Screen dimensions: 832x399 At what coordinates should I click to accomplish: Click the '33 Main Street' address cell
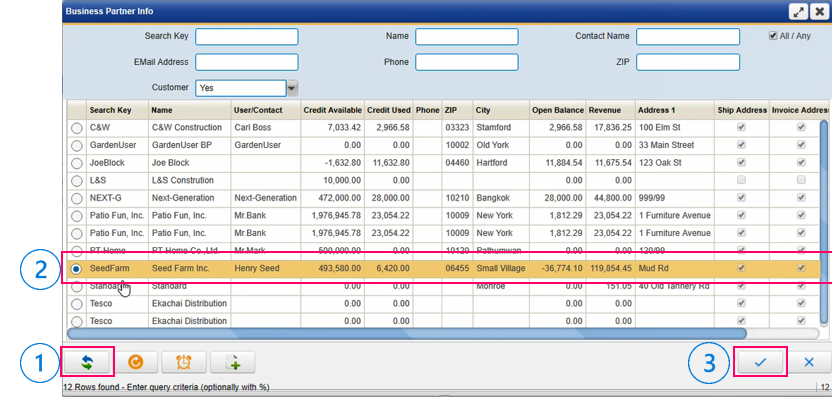[674, 145]
